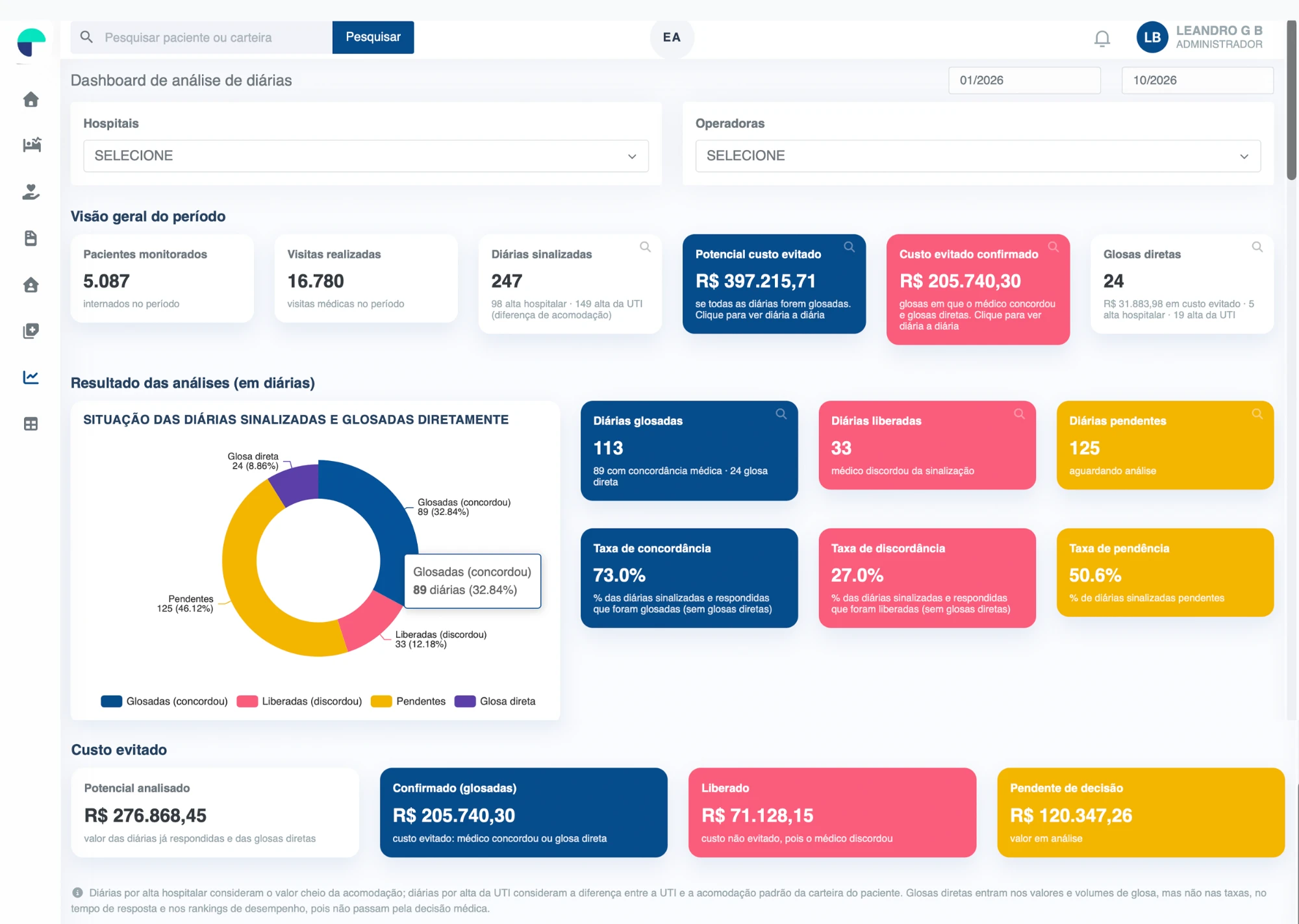
Task: Open the hospital bed icon in sidebar
Action: coord(31,145)
